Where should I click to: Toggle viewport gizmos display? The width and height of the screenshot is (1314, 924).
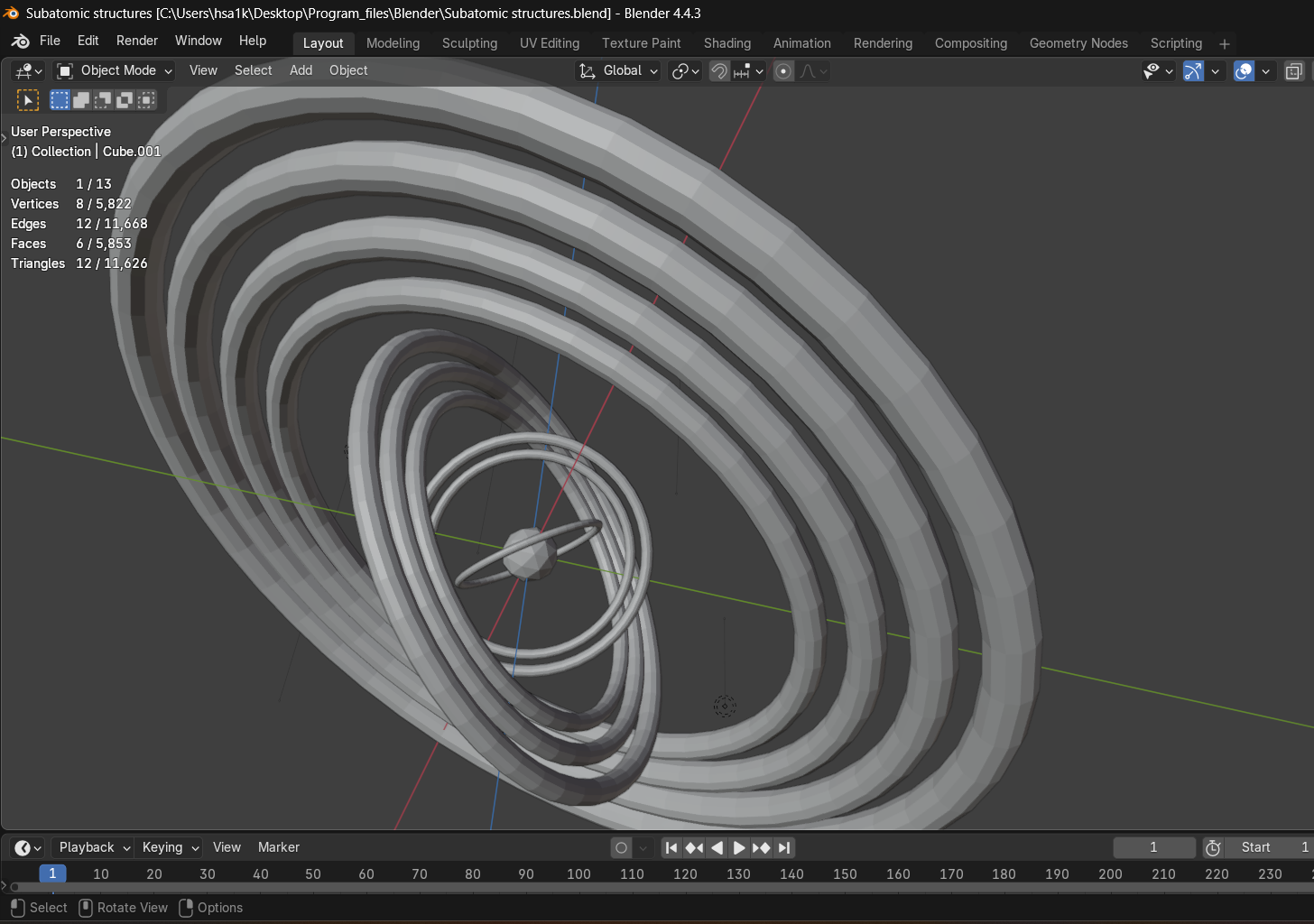pos(1193,71)
